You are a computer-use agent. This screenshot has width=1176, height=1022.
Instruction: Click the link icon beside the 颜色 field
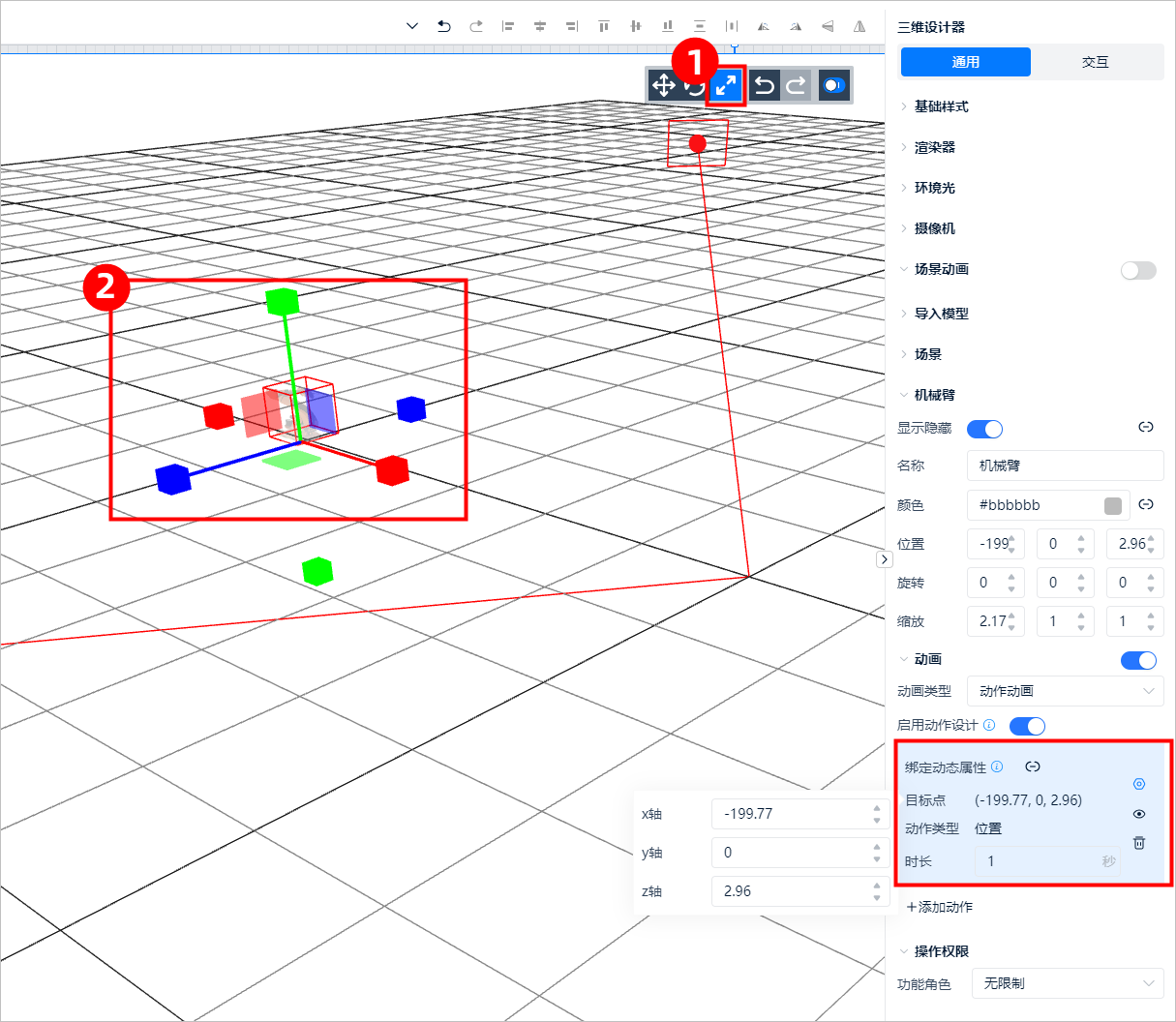[1146, 504]
